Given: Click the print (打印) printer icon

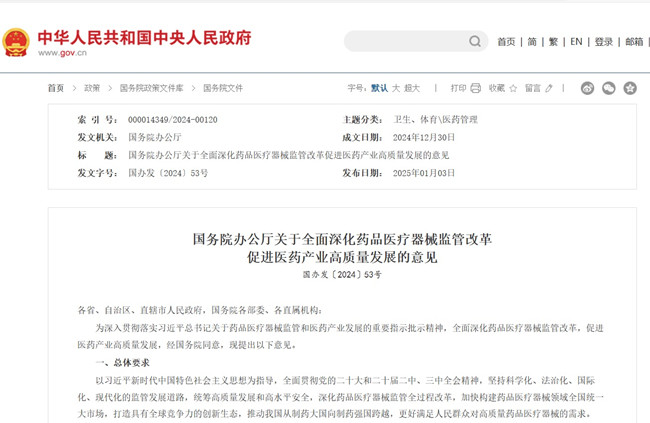Looking at the screenshot, I should pos(475,88).
